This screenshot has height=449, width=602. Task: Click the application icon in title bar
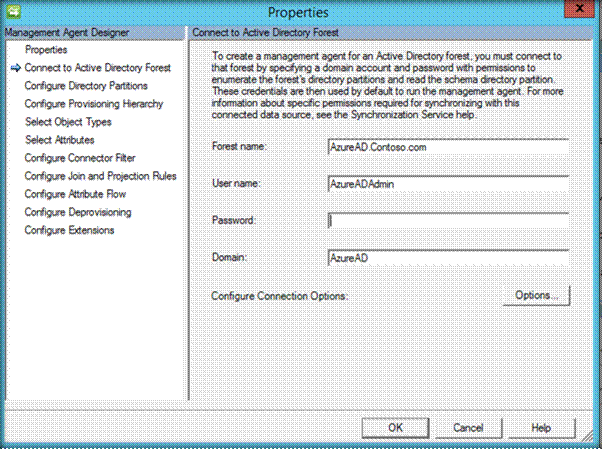[13, 11]
